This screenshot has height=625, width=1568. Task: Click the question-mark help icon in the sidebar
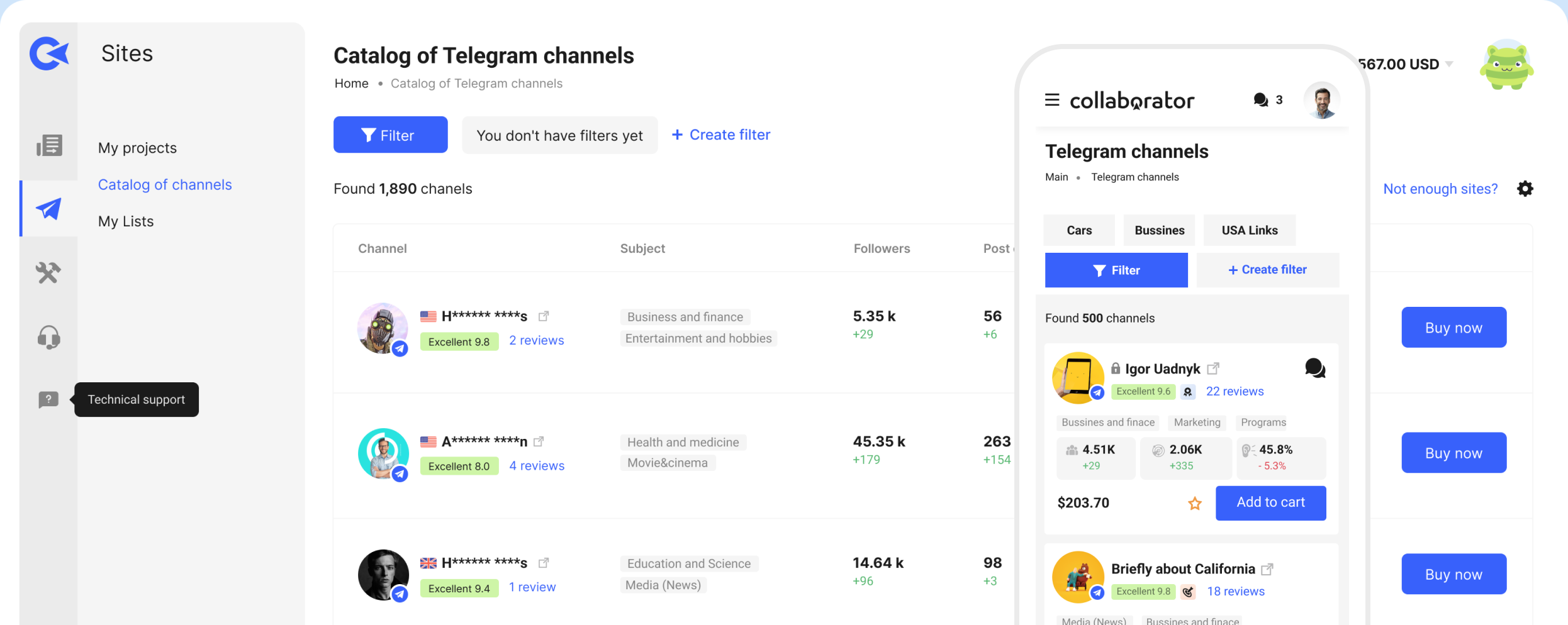coord(48,399)
